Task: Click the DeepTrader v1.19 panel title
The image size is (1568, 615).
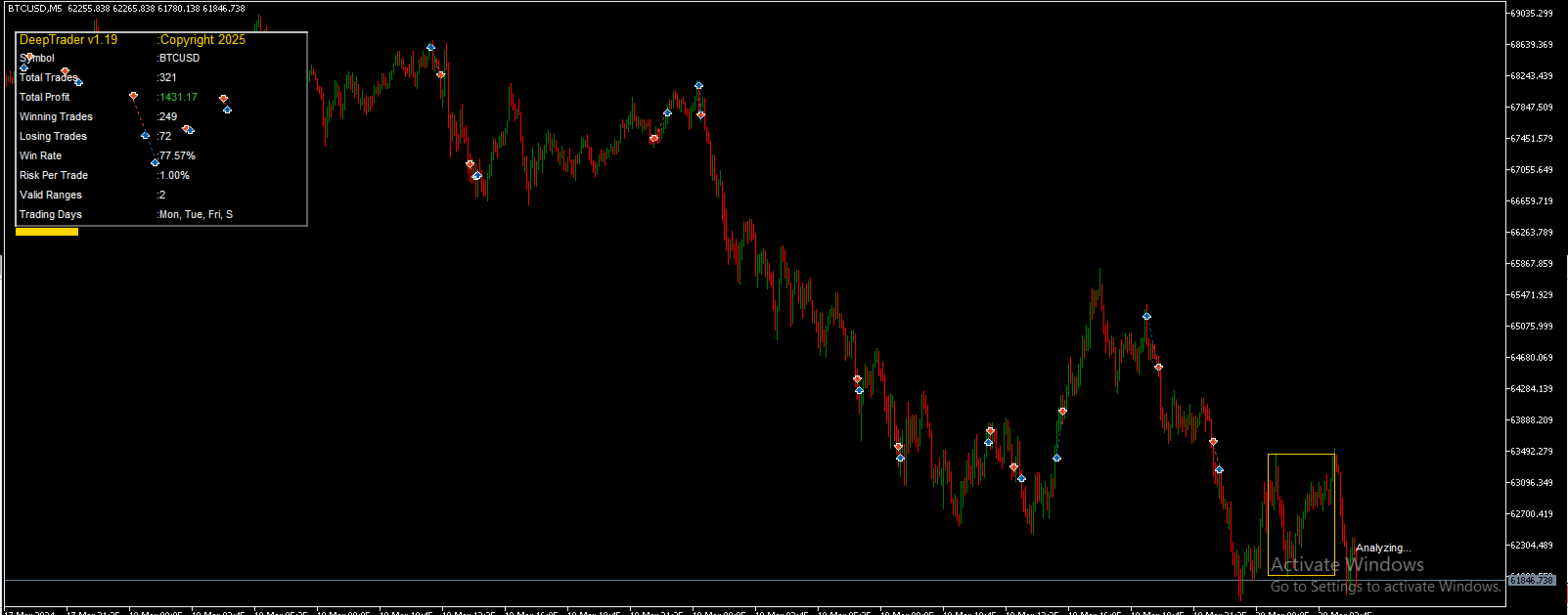Action: click(x=68, y=40)
